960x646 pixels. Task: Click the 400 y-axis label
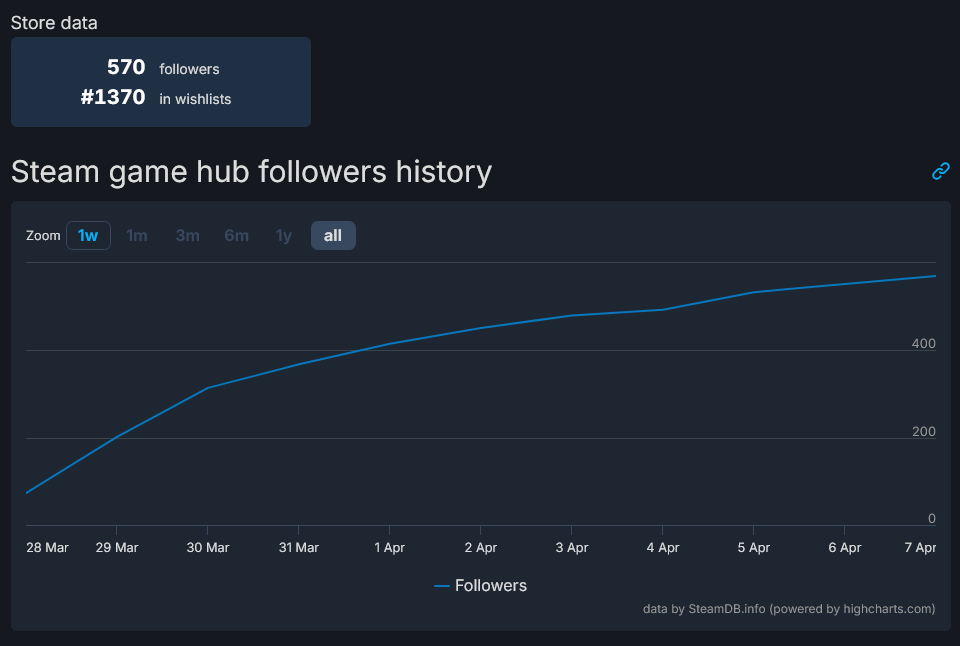click(x=923, y=344)
